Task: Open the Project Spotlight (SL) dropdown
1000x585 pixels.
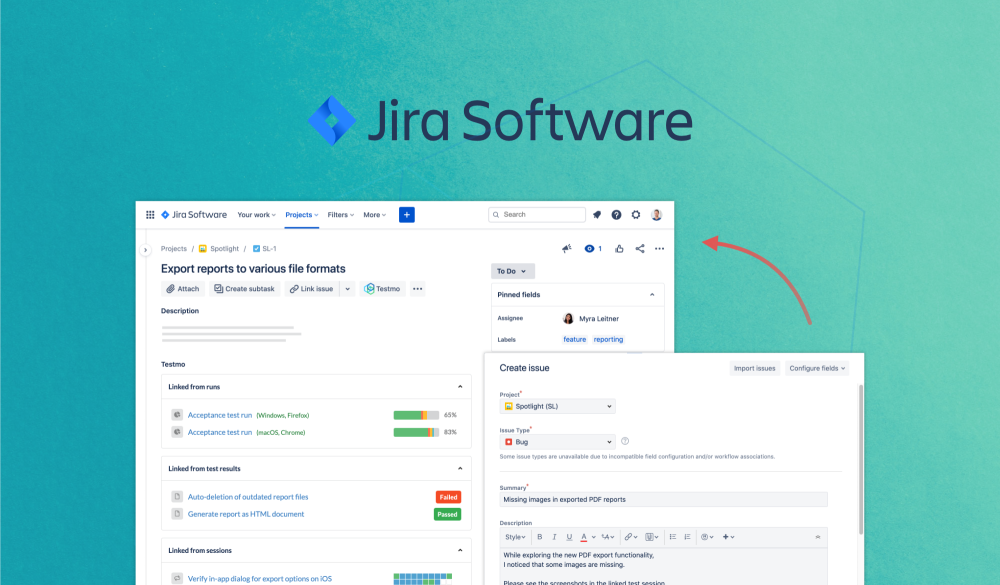Action: (557, 406)
